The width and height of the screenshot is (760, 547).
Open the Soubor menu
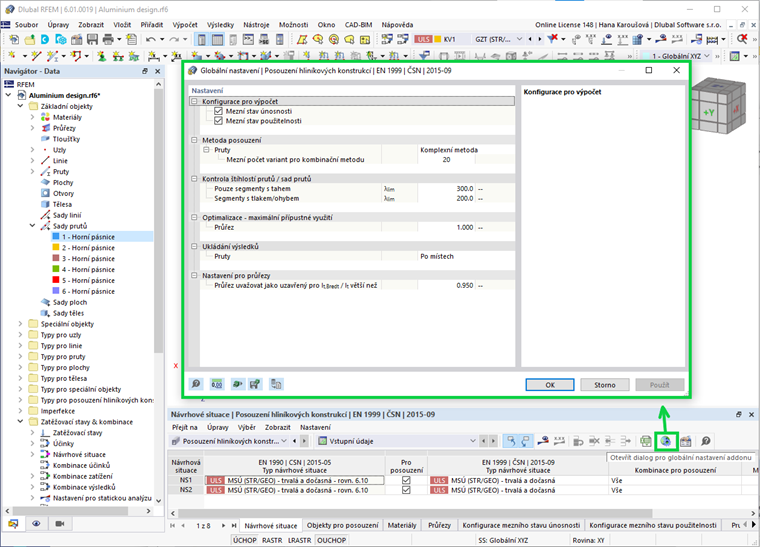[x=26, y=25]
